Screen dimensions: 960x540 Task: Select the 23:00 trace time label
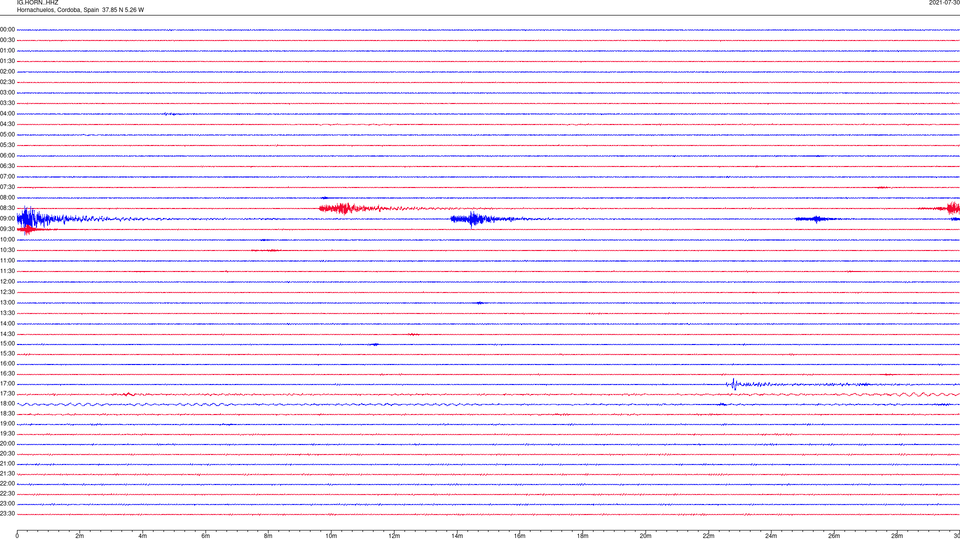click(x=7, y=504)
